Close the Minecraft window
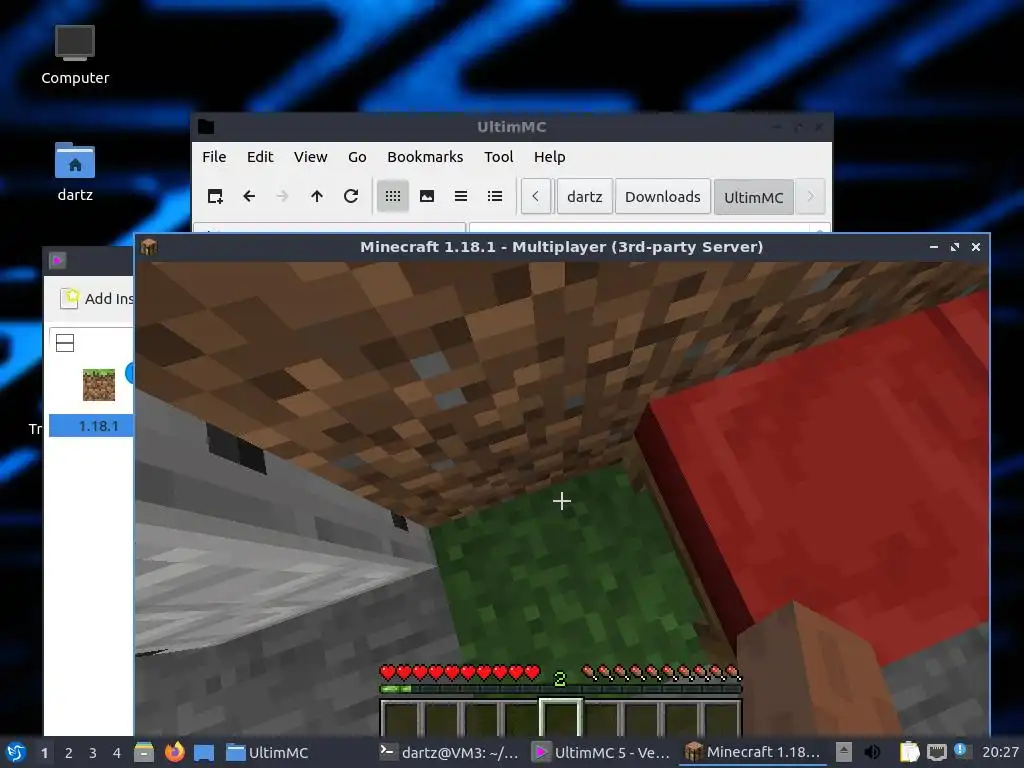1024x768 pixels. click(x=976, y=247)
